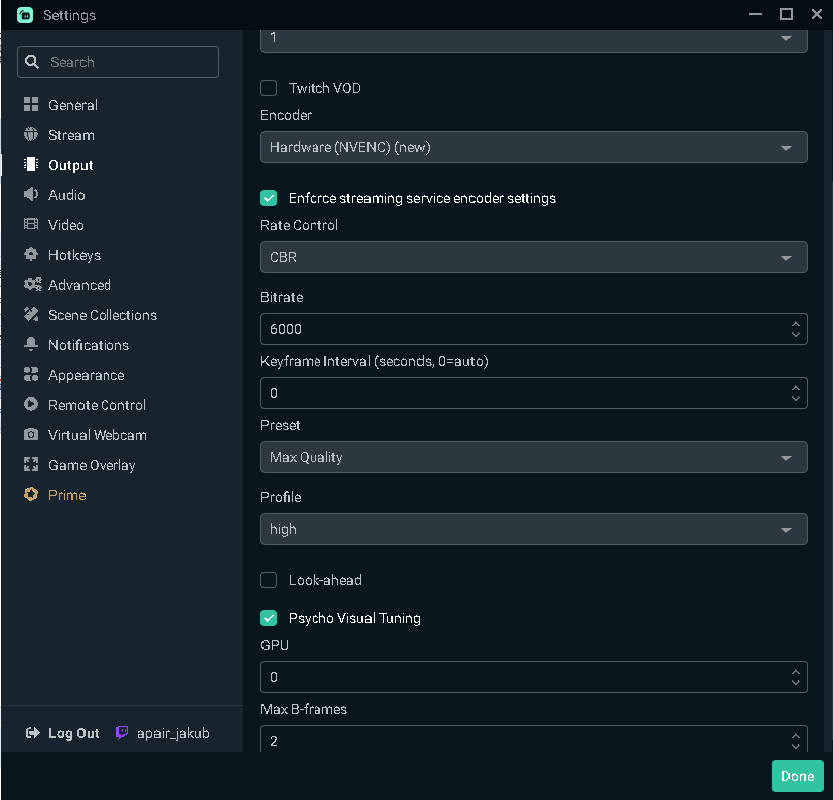The image size is (833, 800).
Task: Click the Prime badge icon
Action: pyautogui.click(x=31, y=495)
